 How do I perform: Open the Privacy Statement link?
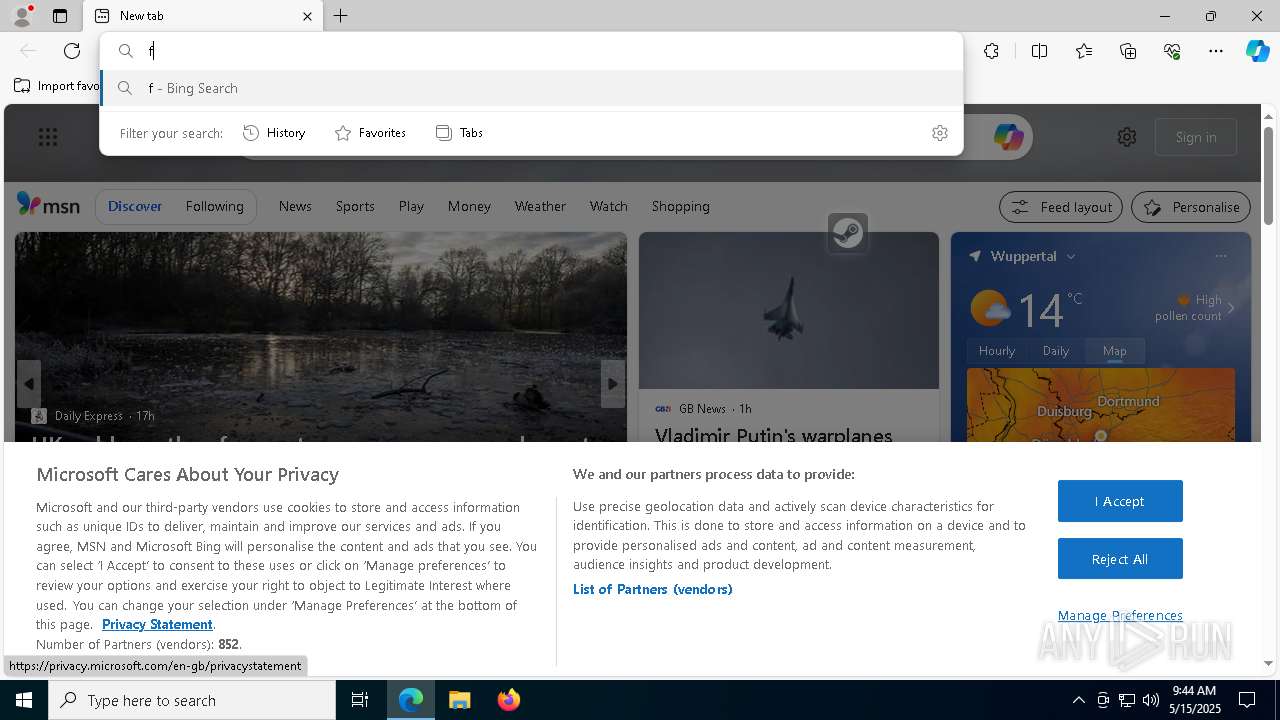[x=157, y=624]
